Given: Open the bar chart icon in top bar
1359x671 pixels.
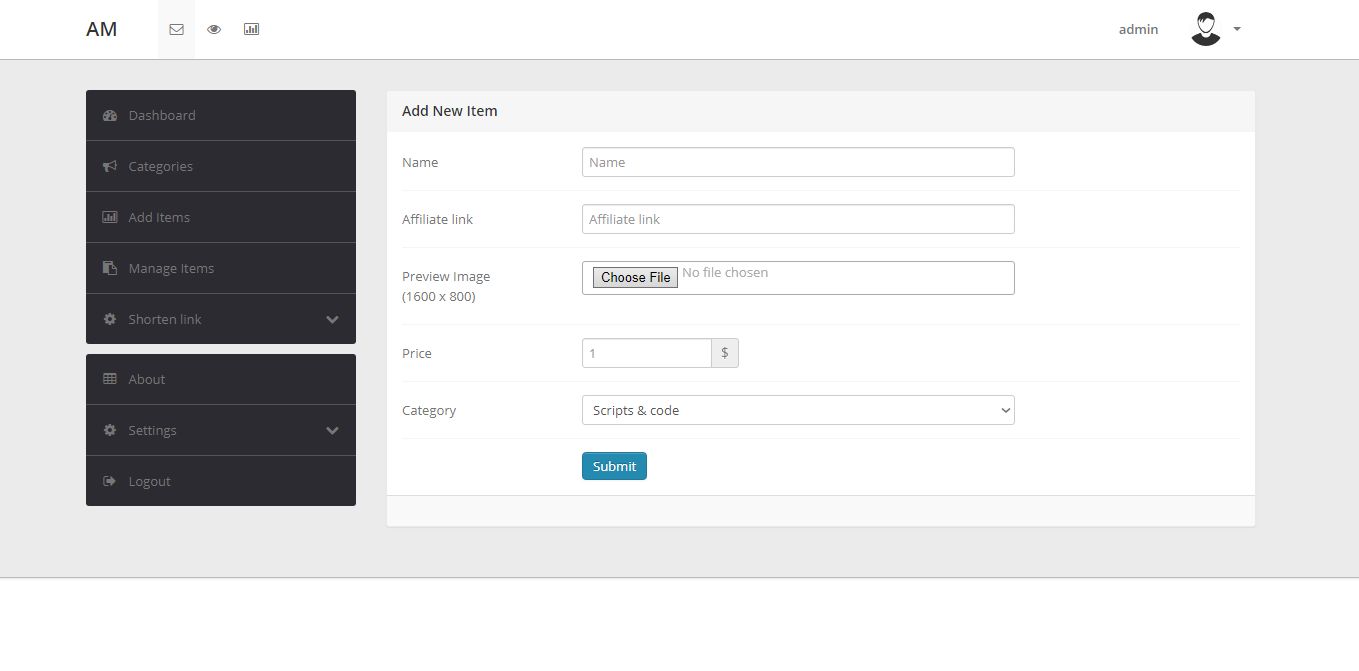Looking at the screenshot, I should click(251, 29).
